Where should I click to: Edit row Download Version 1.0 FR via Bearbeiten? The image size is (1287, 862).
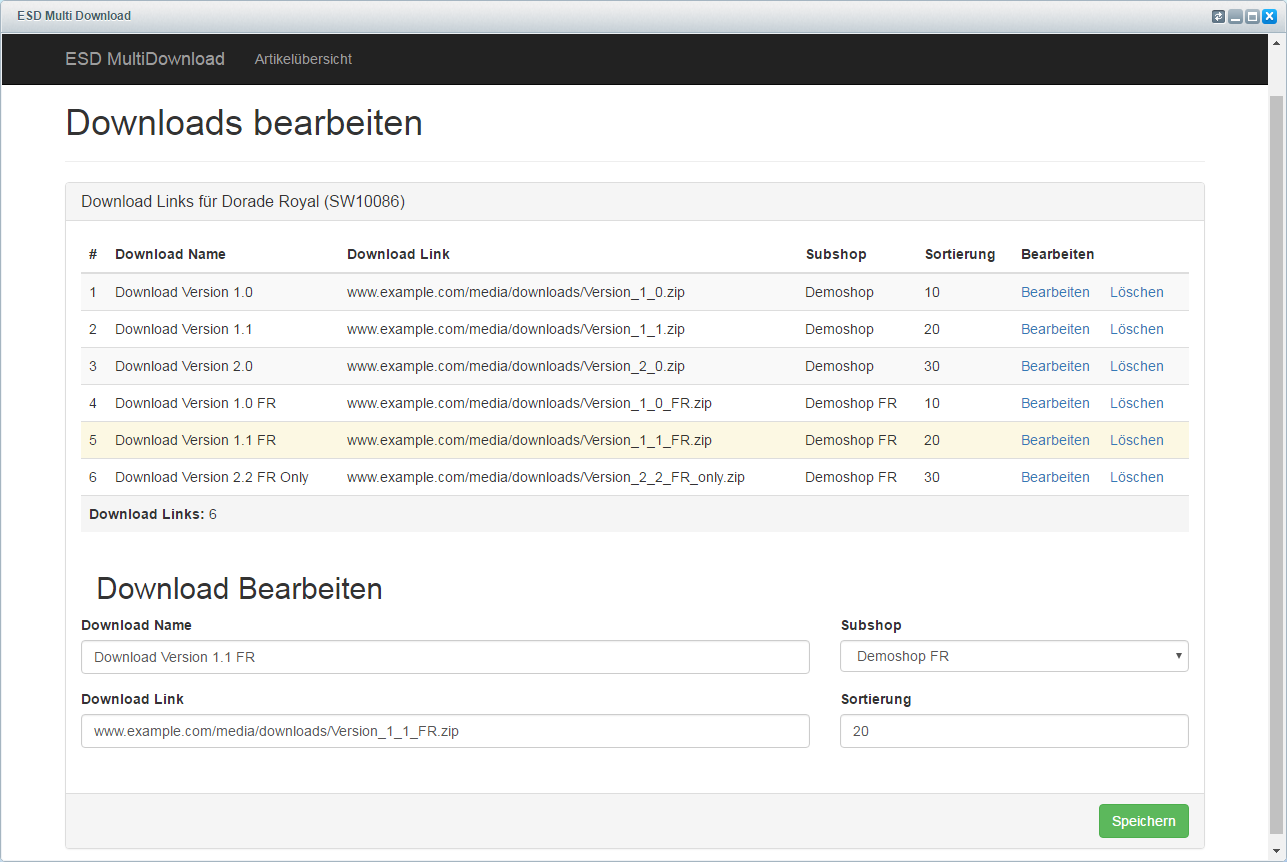coord(1055,403)
